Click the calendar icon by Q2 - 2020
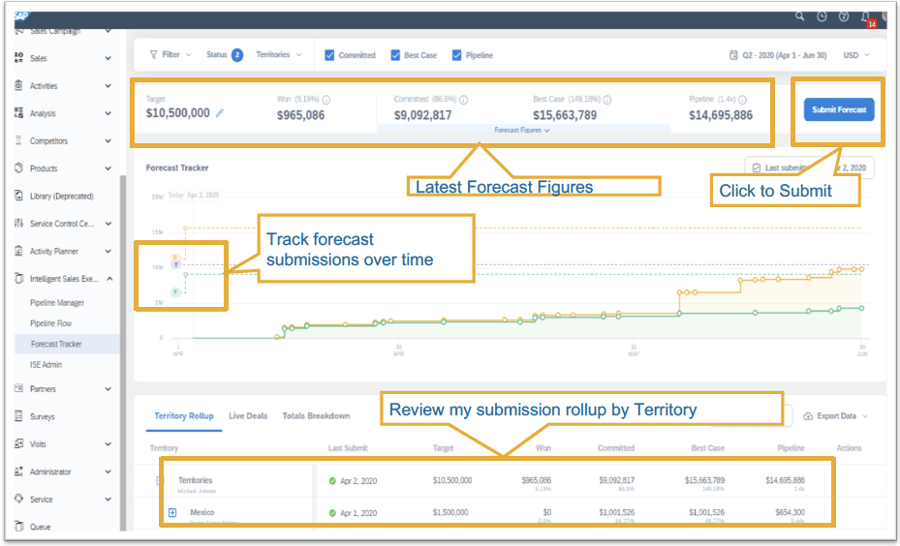The height and width of the screenshot is (546, 900). [x=733, y=55]
